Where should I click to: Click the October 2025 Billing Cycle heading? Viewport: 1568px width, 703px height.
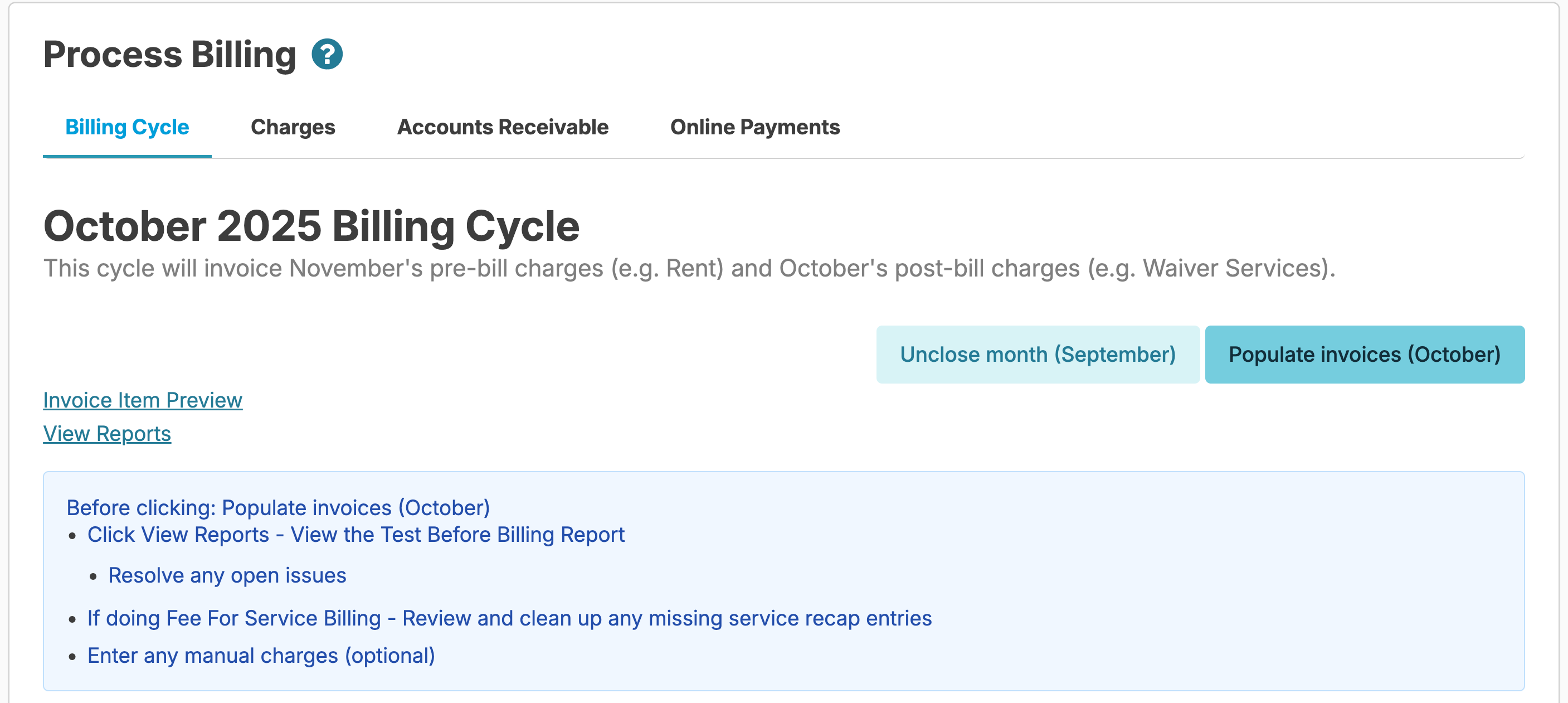point(311,226)
